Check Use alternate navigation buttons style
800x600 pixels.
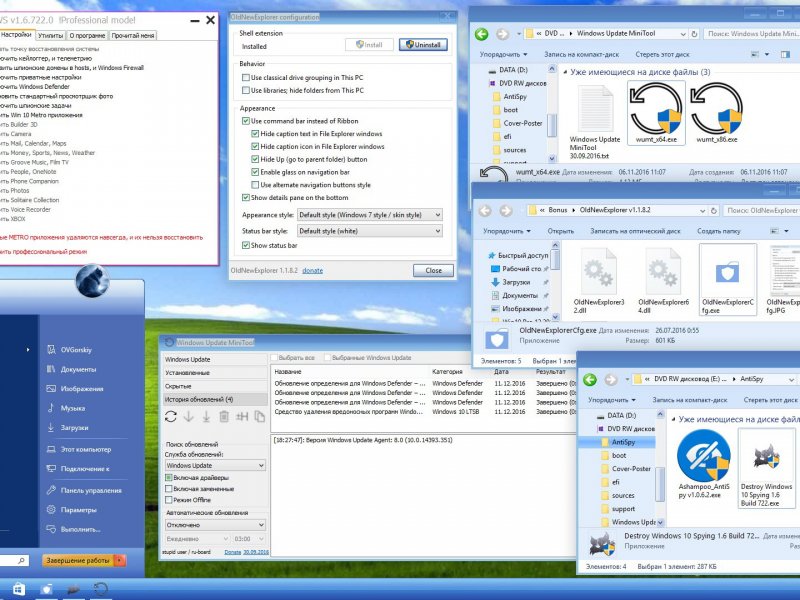[x=255, y=185]
